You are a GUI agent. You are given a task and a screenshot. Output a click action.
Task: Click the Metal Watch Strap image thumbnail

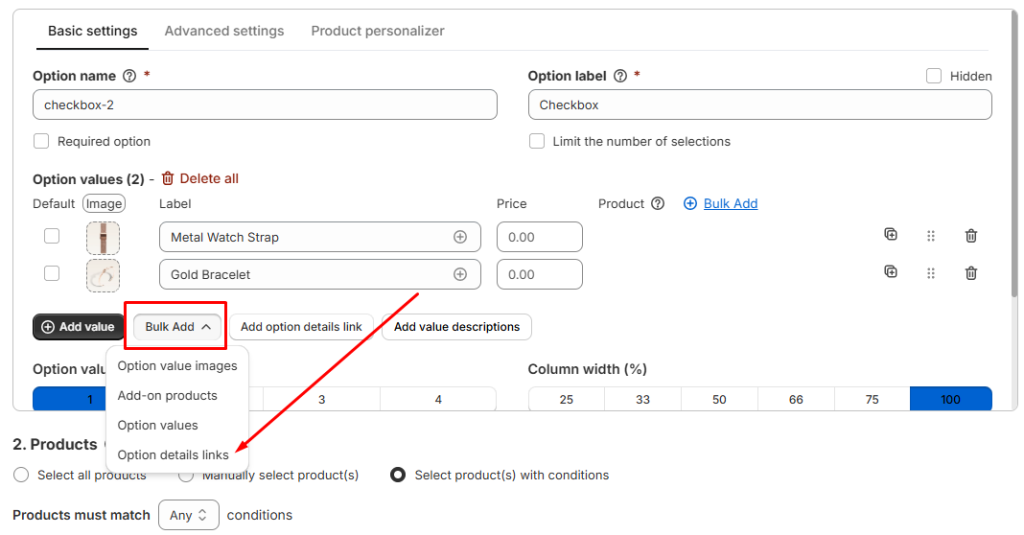point(102,238)
